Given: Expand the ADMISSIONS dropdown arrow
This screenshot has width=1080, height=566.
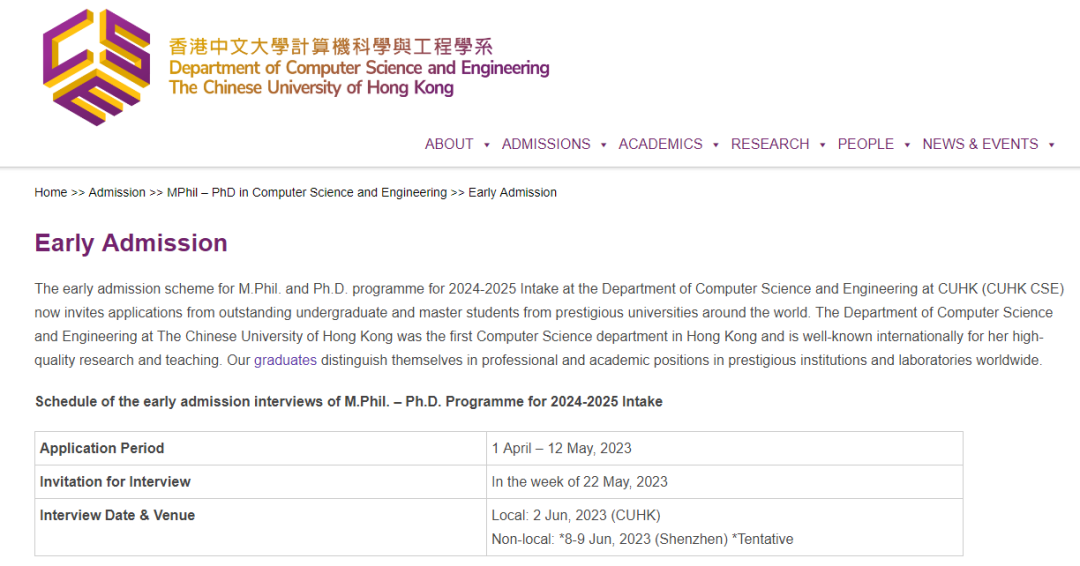Looking at the screenshot, I should click(604, 145).
